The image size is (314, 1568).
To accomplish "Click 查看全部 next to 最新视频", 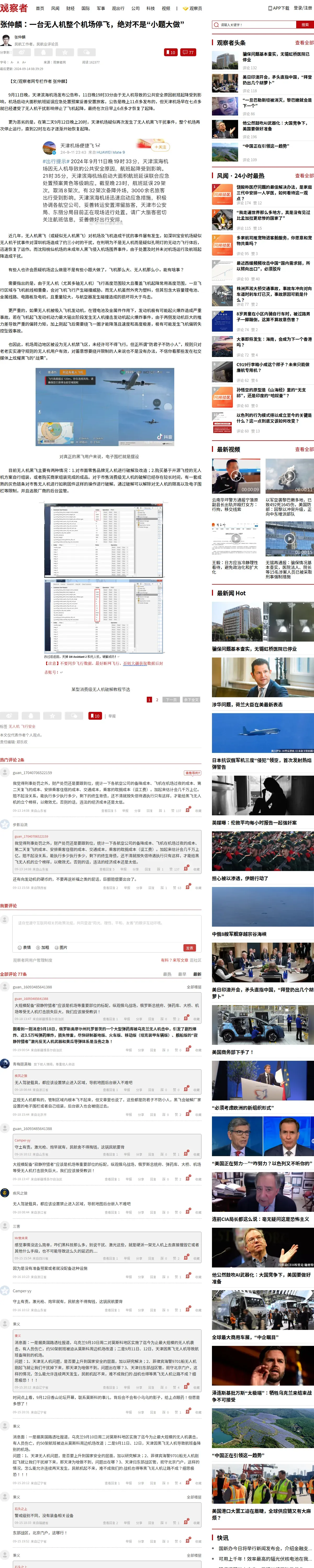I will 304,450.
